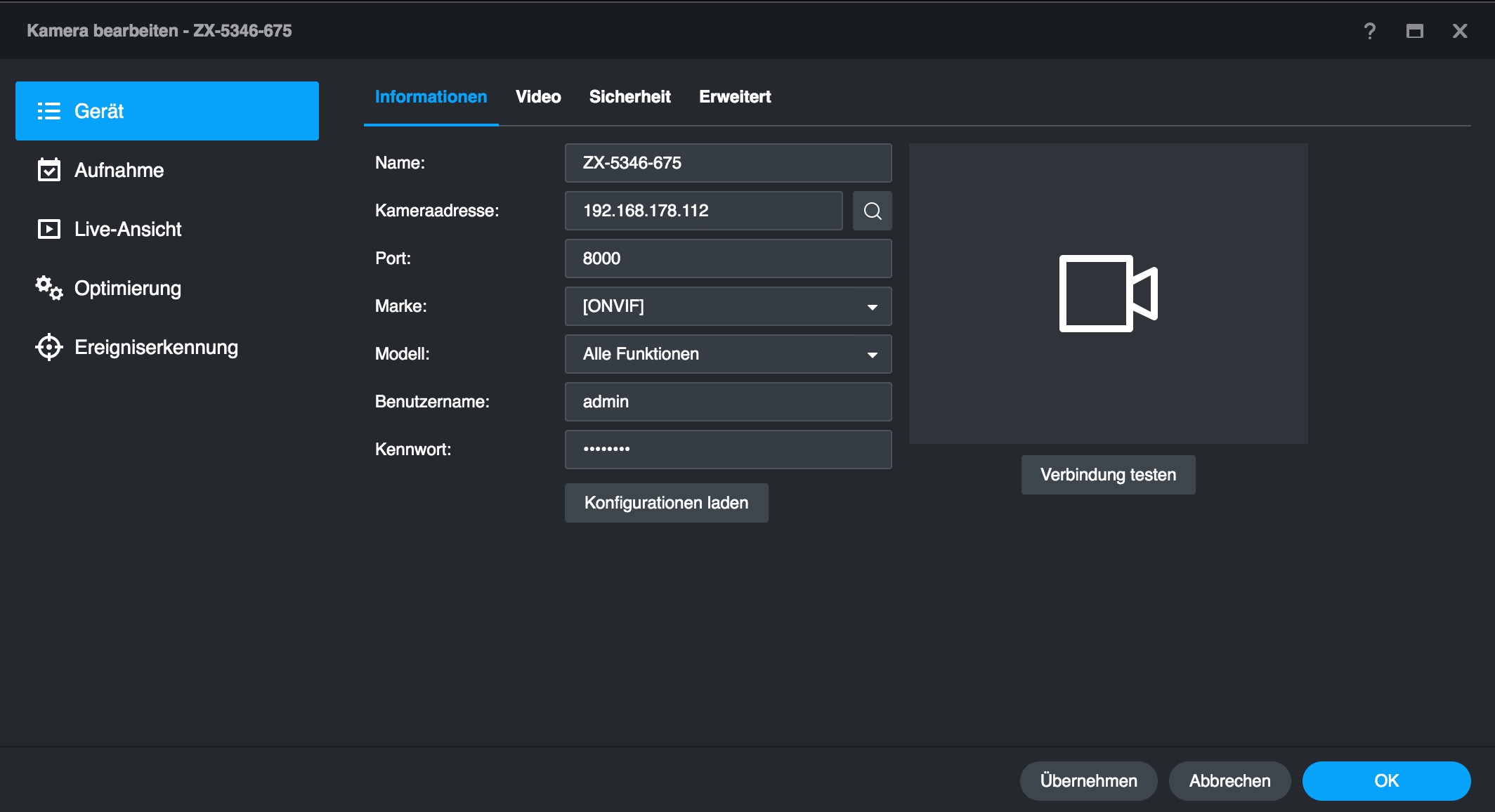Click Konfigurationen laden button

coord(666,503)
